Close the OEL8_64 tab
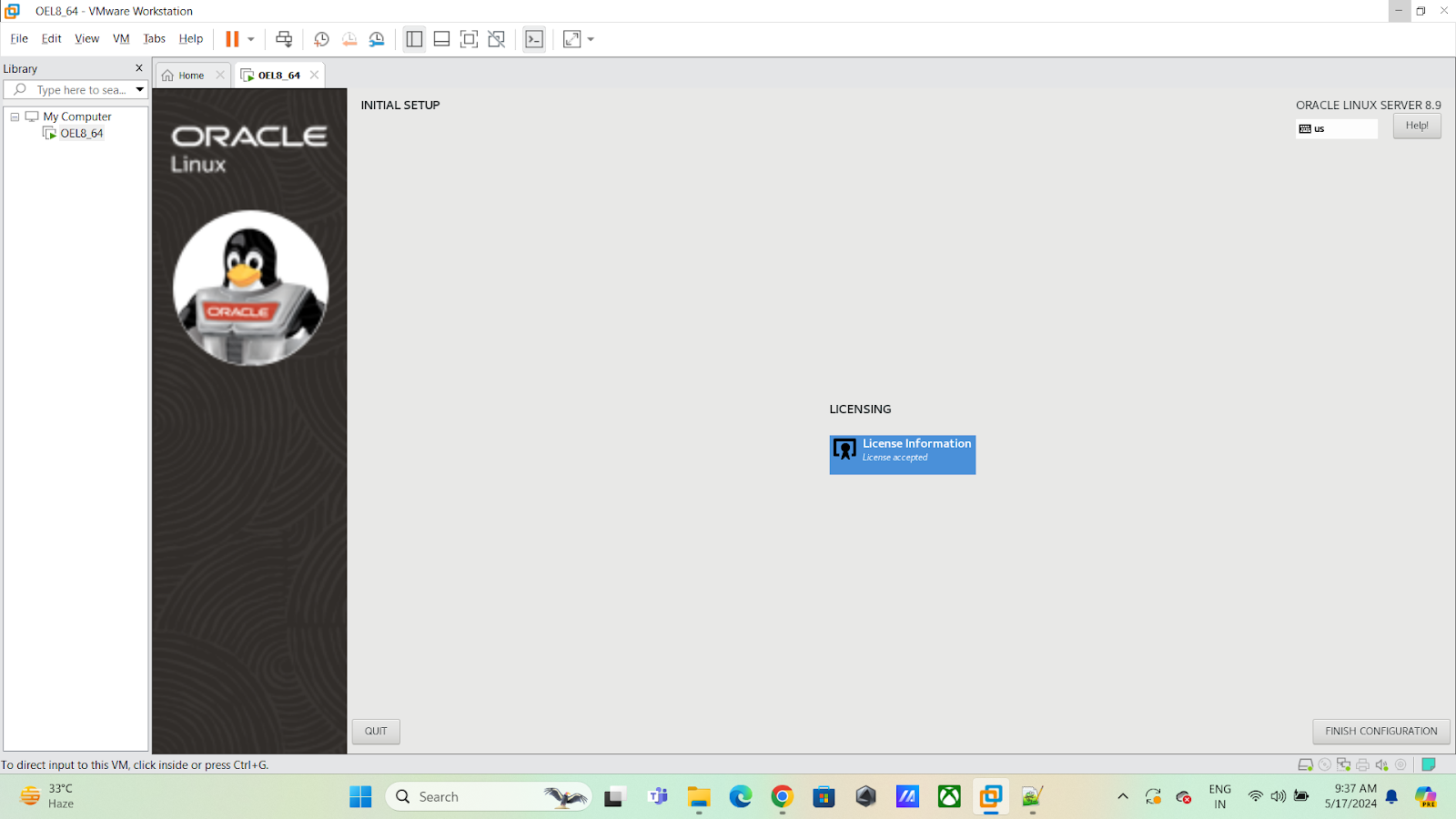The width and height of the screenshot is (1456, 819). pos(315,76)
